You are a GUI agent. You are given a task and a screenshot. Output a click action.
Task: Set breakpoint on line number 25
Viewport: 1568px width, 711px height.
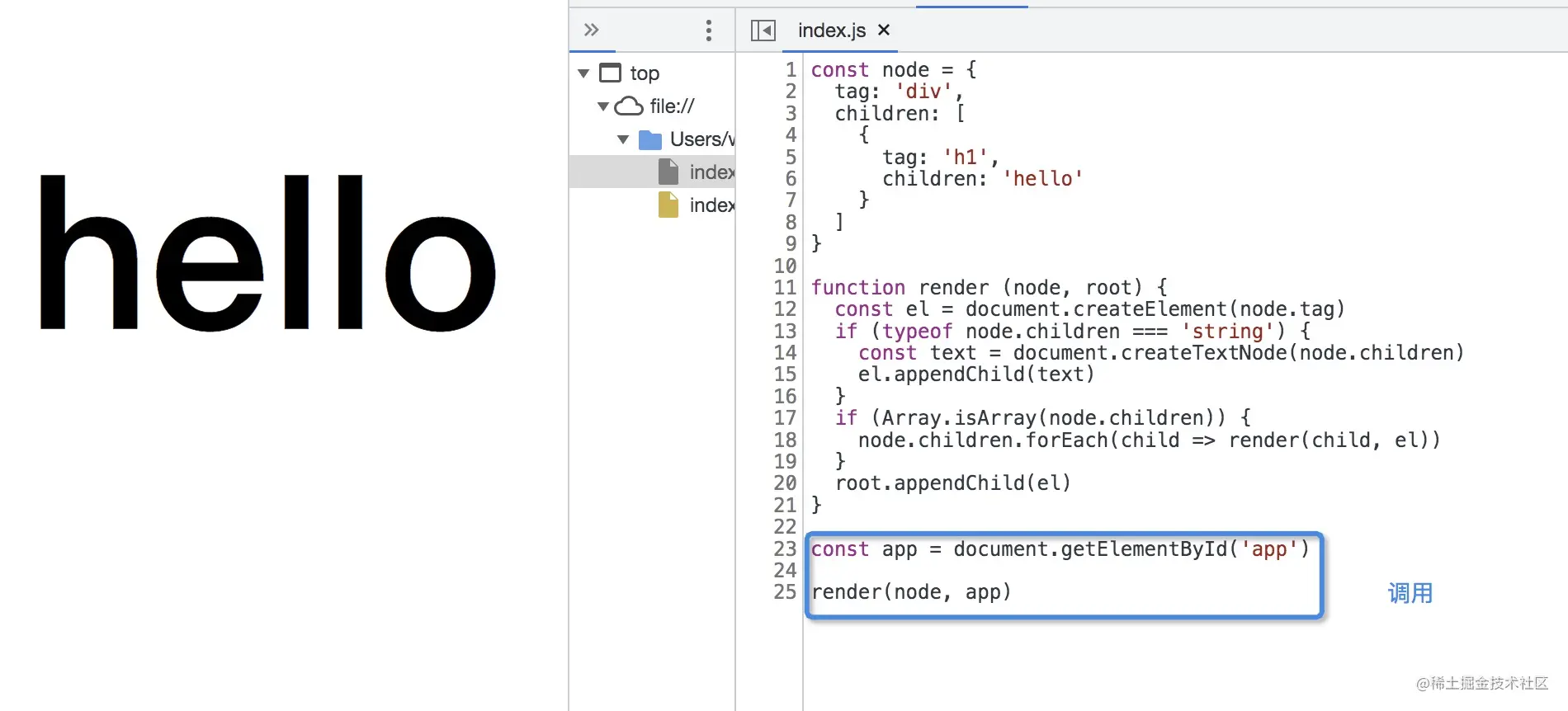785,592
